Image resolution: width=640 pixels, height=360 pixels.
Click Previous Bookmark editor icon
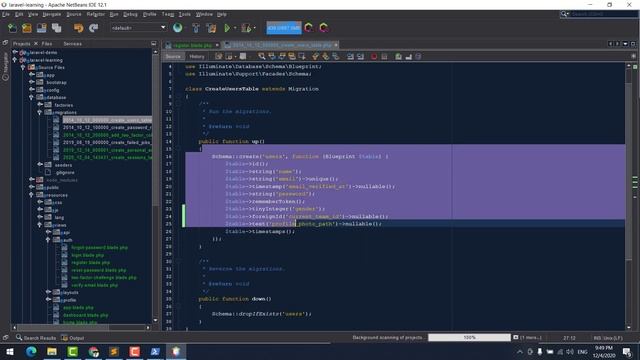(x=316, y=56)
